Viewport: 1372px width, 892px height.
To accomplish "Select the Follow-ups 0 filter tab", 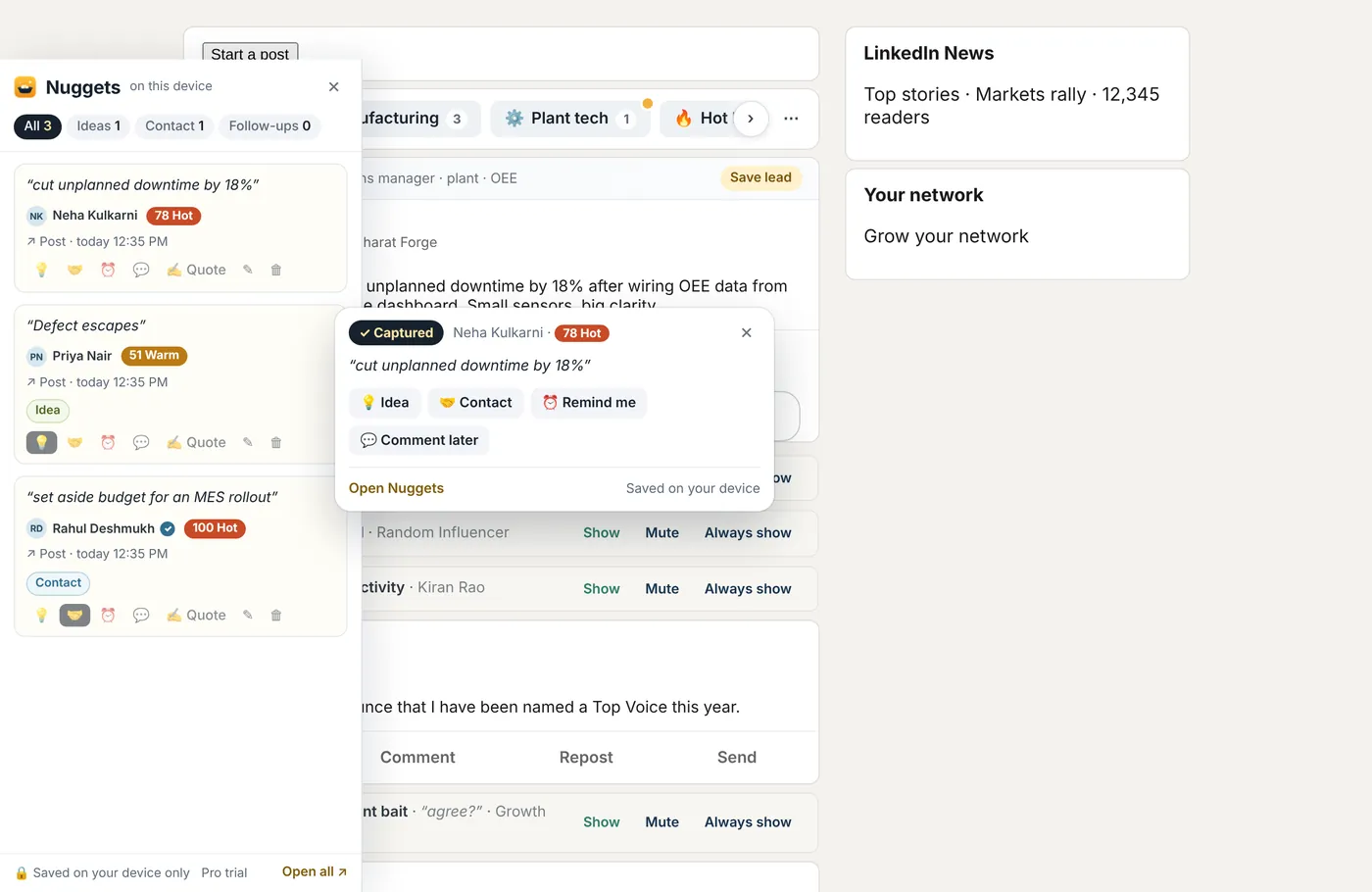I will 269,125.
